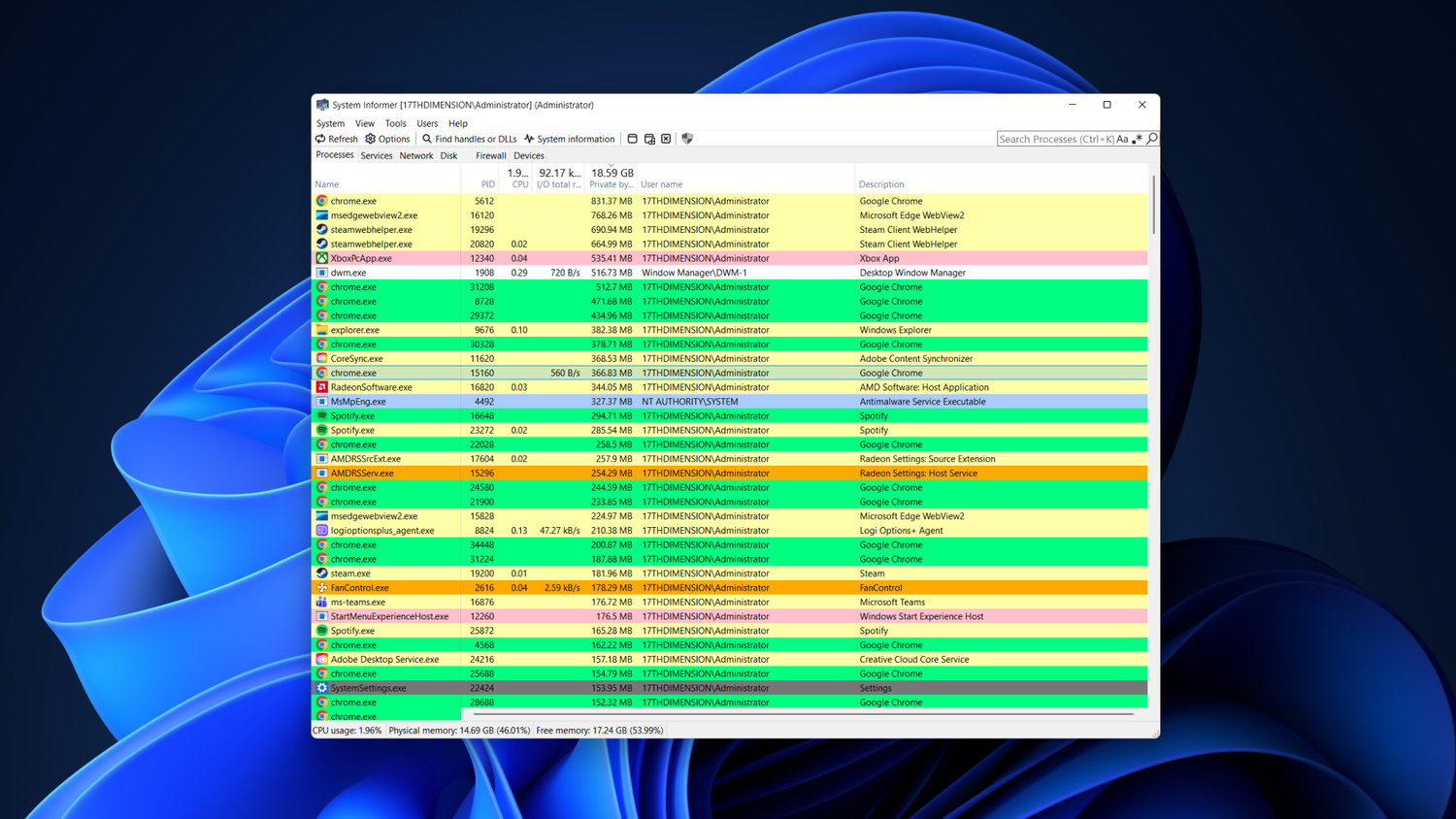Switch to the Firewall tab
1456x819 pixels.
(490, 155)
